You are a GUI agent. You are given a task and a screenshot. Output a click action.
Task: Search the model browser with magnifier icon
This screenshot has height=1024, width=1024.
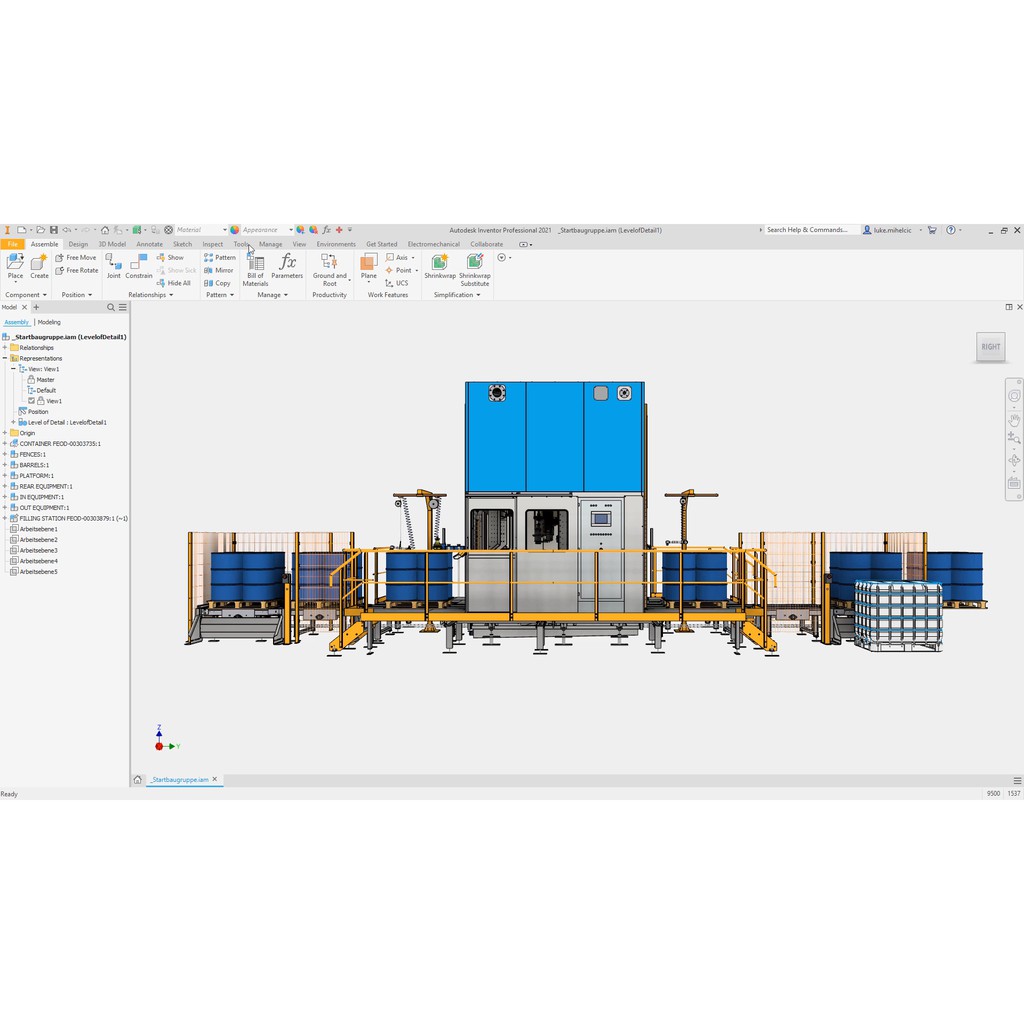111,308
